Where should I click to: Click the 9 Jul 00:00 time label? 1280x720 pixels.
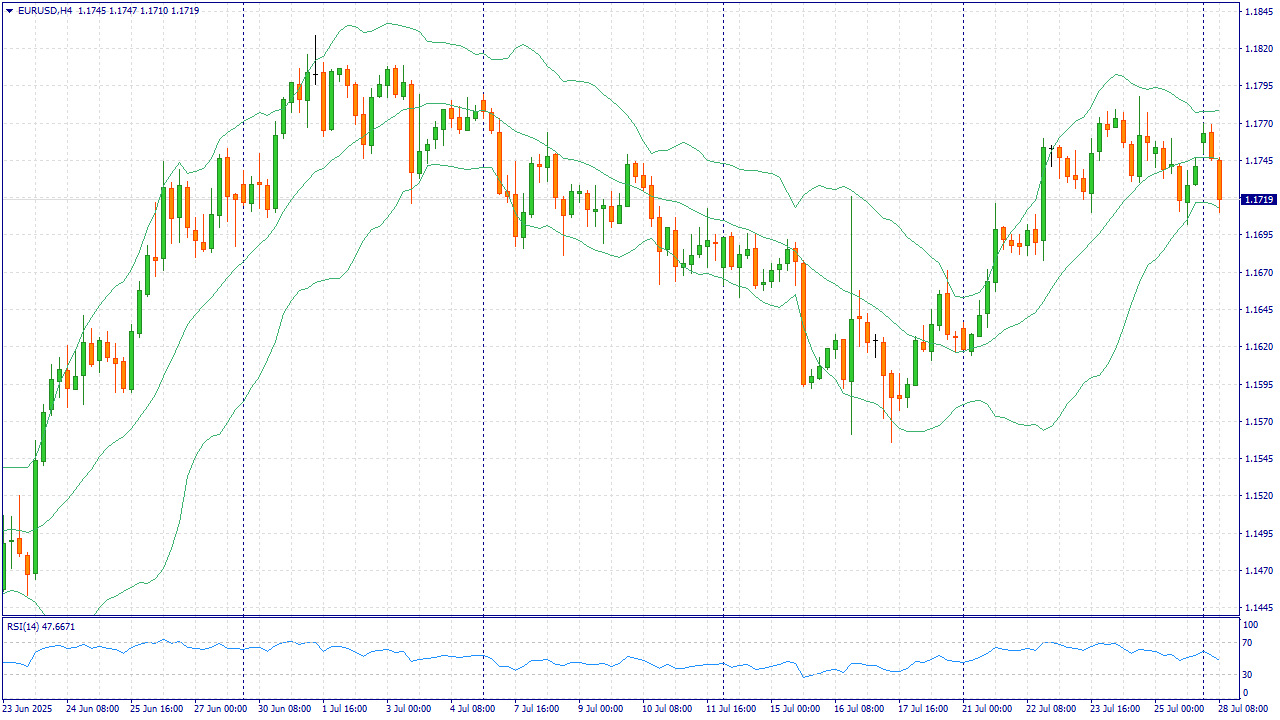click(x=602, y=708)
